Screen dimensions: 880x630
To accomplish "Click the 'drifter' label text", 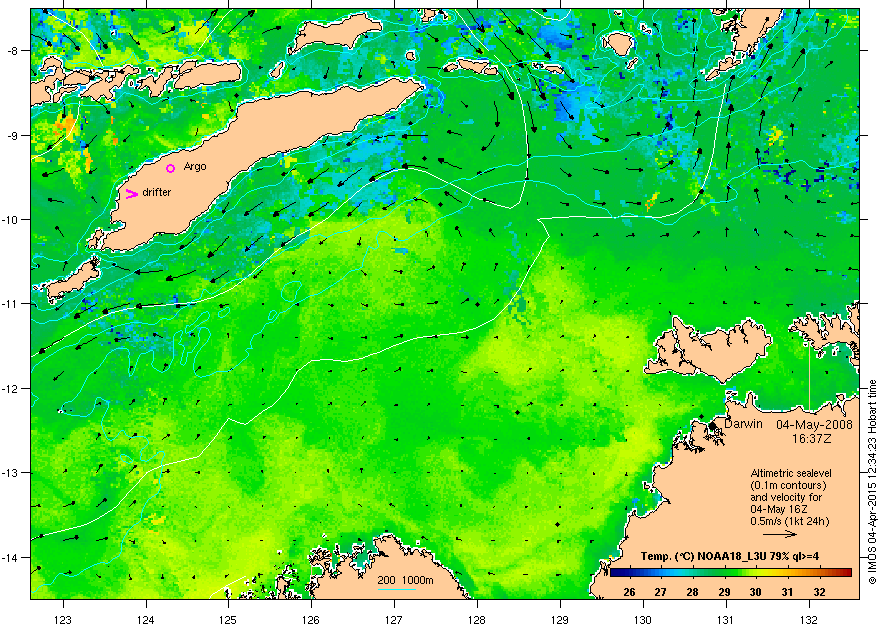I will point(157,192).
